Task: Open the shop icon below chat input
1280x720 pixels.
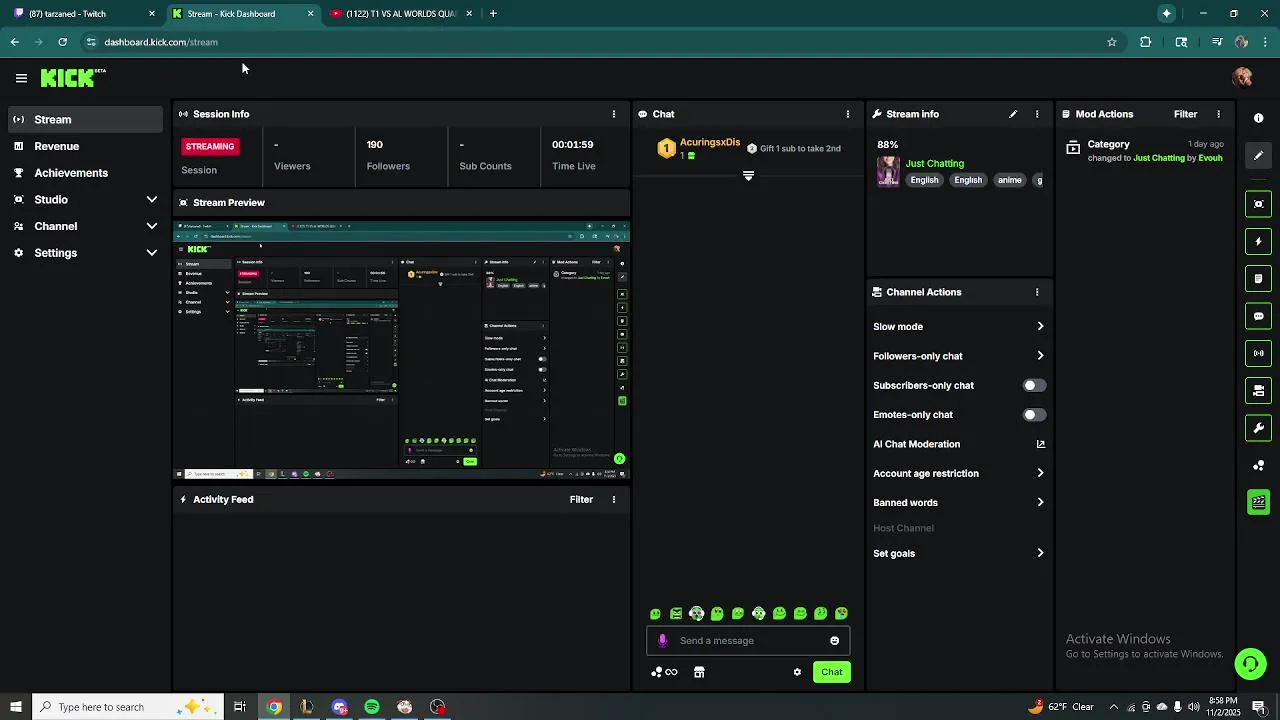Action: [x=699, y=672]
